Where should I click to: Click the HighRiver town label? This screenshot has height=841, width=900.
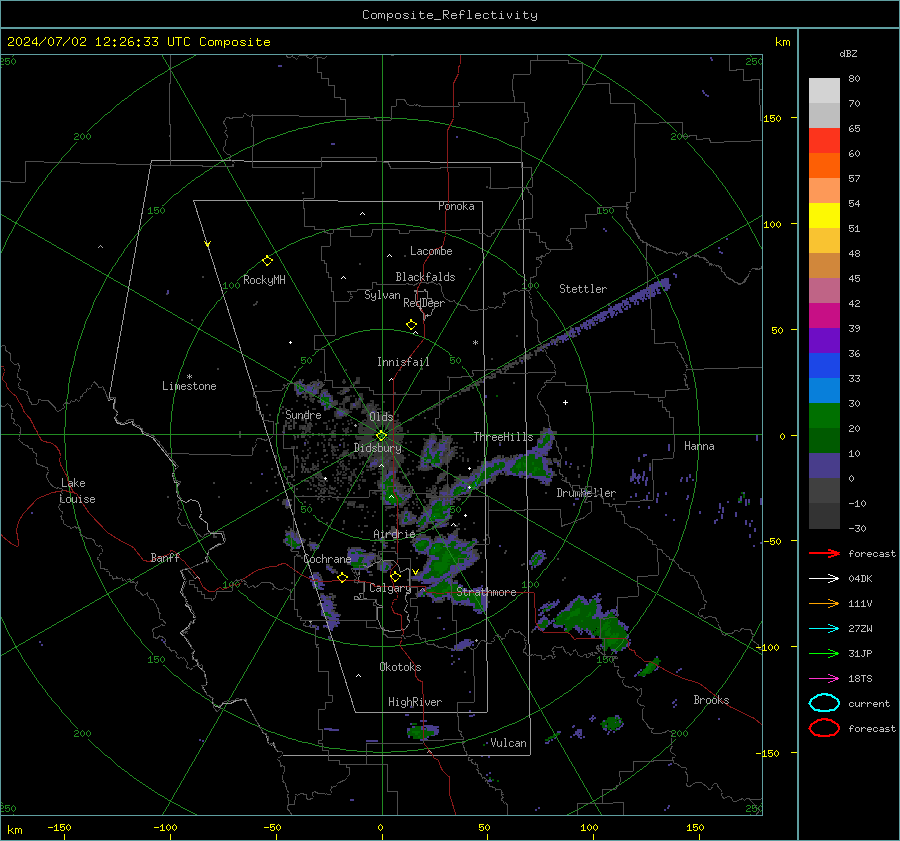click(x=415, y=702)
